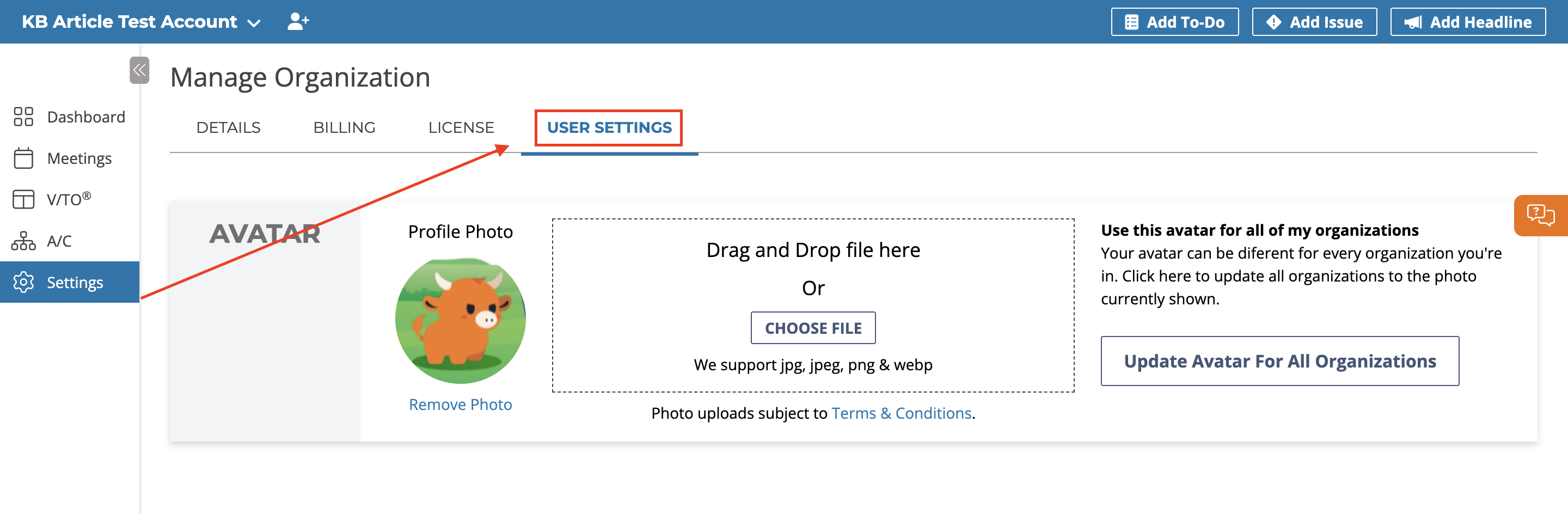
Task: Click the Add To-Do button
Action: tap(1174, 22)
